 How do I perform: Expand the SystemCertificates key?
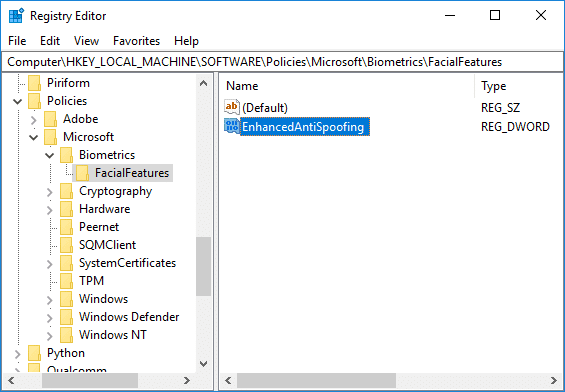[x=50, y=264]
